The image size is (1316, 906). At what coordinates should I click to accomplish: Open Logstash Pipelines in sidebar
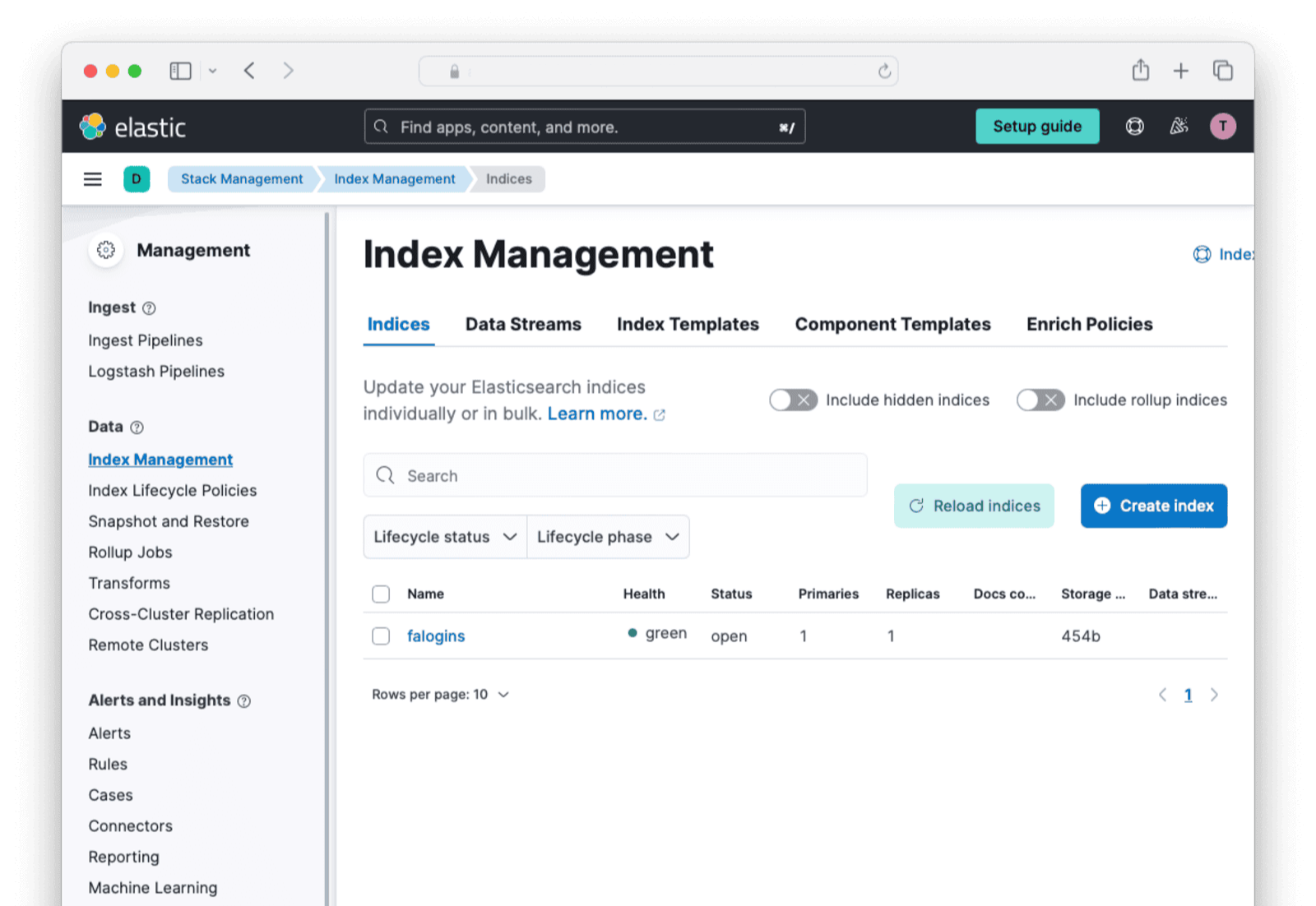pyautogui.click(x=156, y=372)
